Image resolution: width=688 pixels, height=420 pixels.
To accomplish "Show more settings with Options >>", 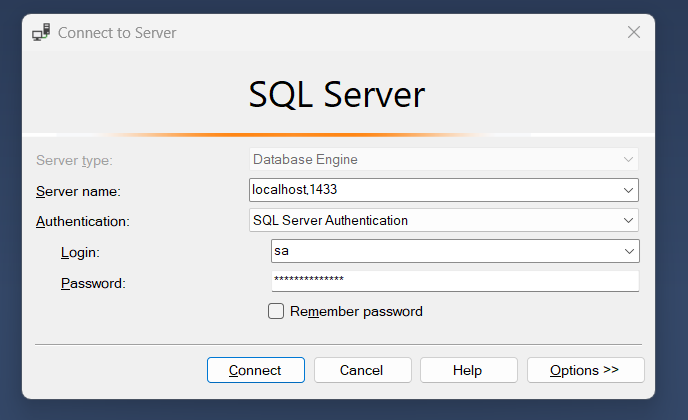I will (x=586, y=370).
